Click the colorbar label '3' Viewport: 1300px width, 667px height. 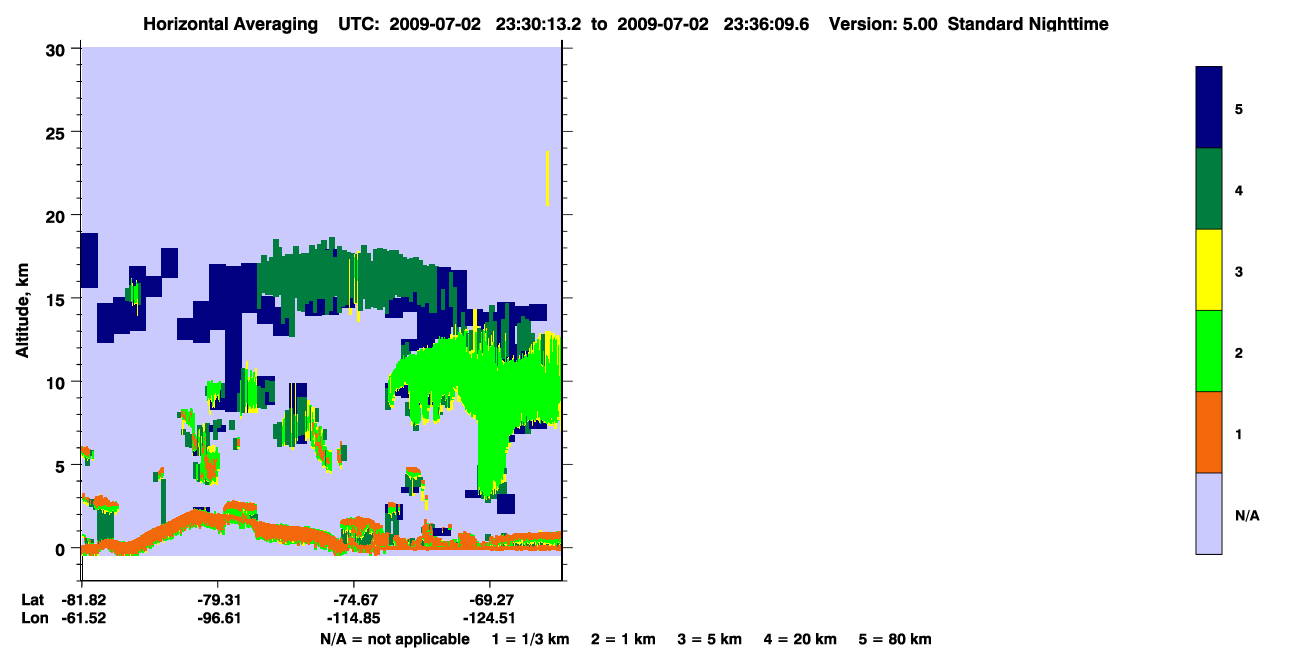tap(1239, 271)
